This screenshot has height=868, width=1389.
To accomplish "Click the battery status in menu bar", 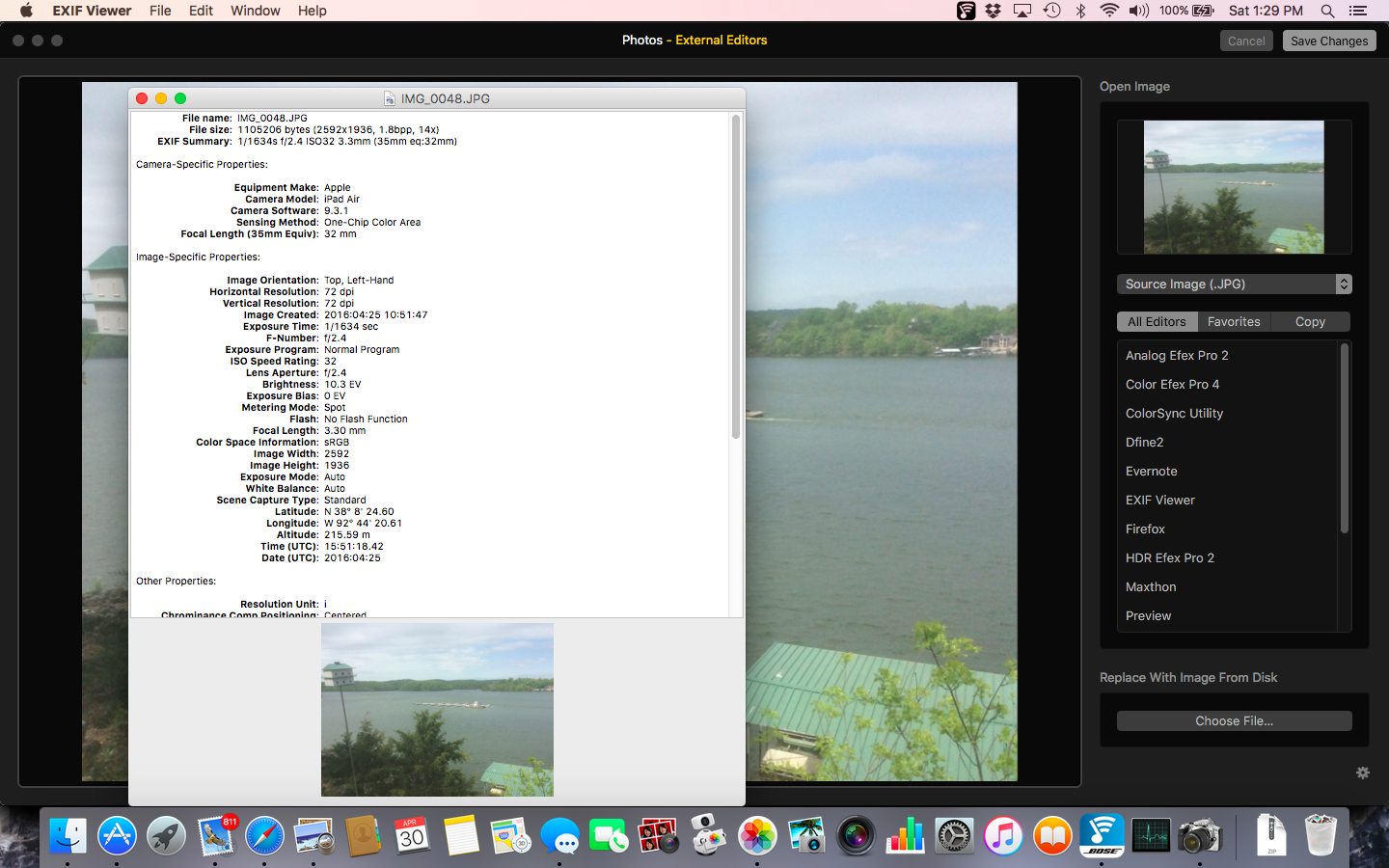I will tap(1186, 11).
